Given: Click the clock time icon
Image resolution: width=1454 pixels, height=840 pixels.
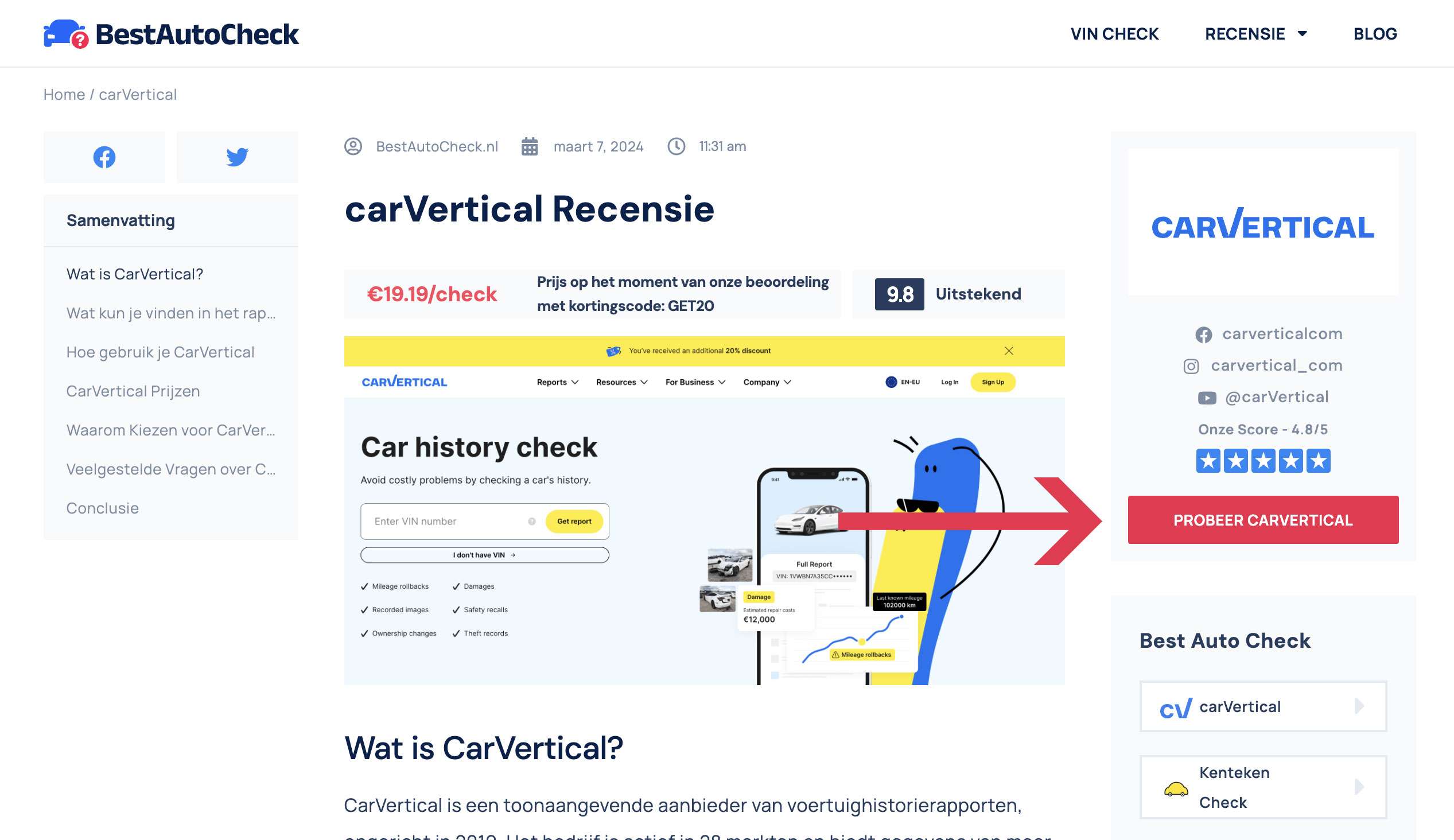Looking at the screenshot, I should point(676,146).
